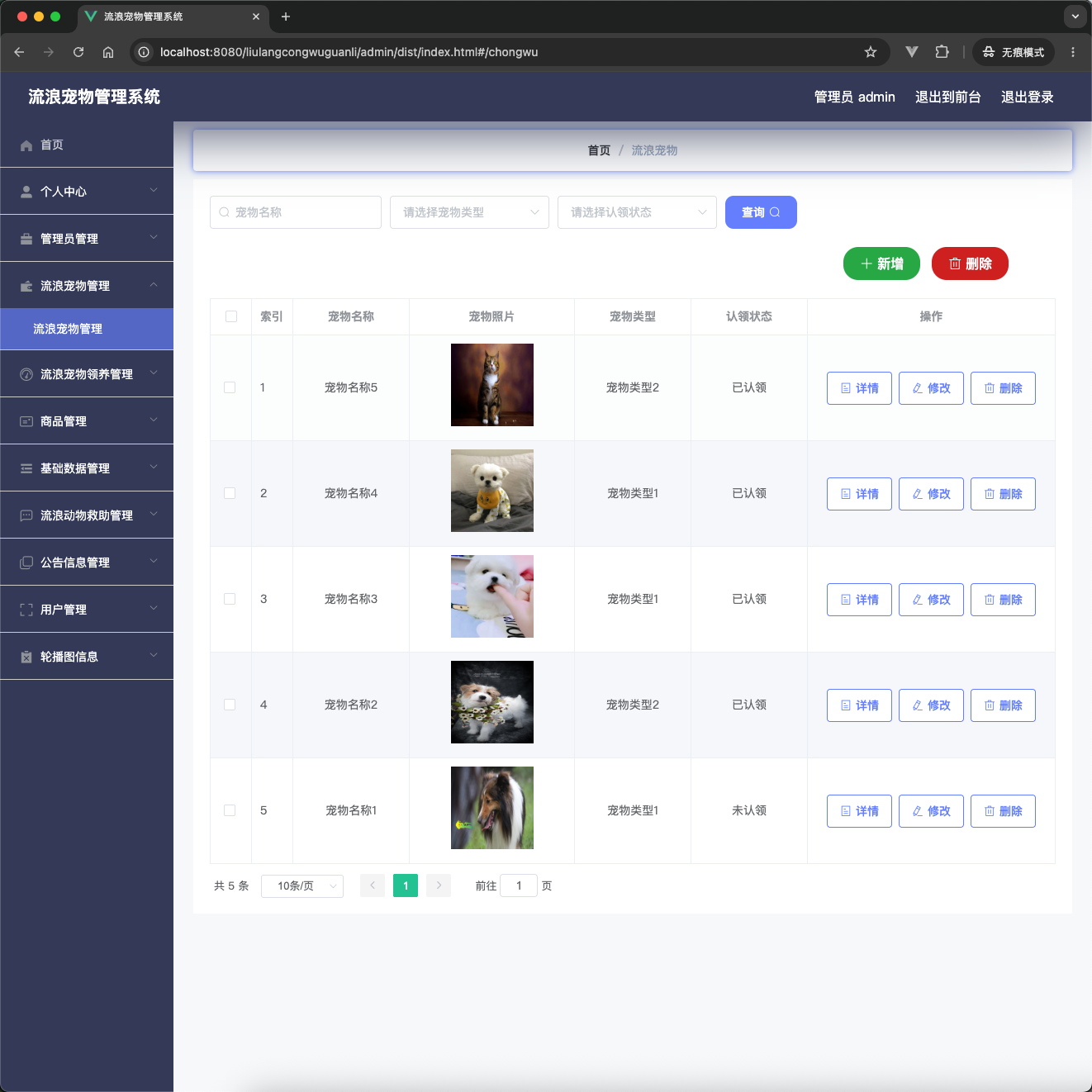Click 修改 for 宠物名称1
1092x1092 pixels.
click(931, 811)
